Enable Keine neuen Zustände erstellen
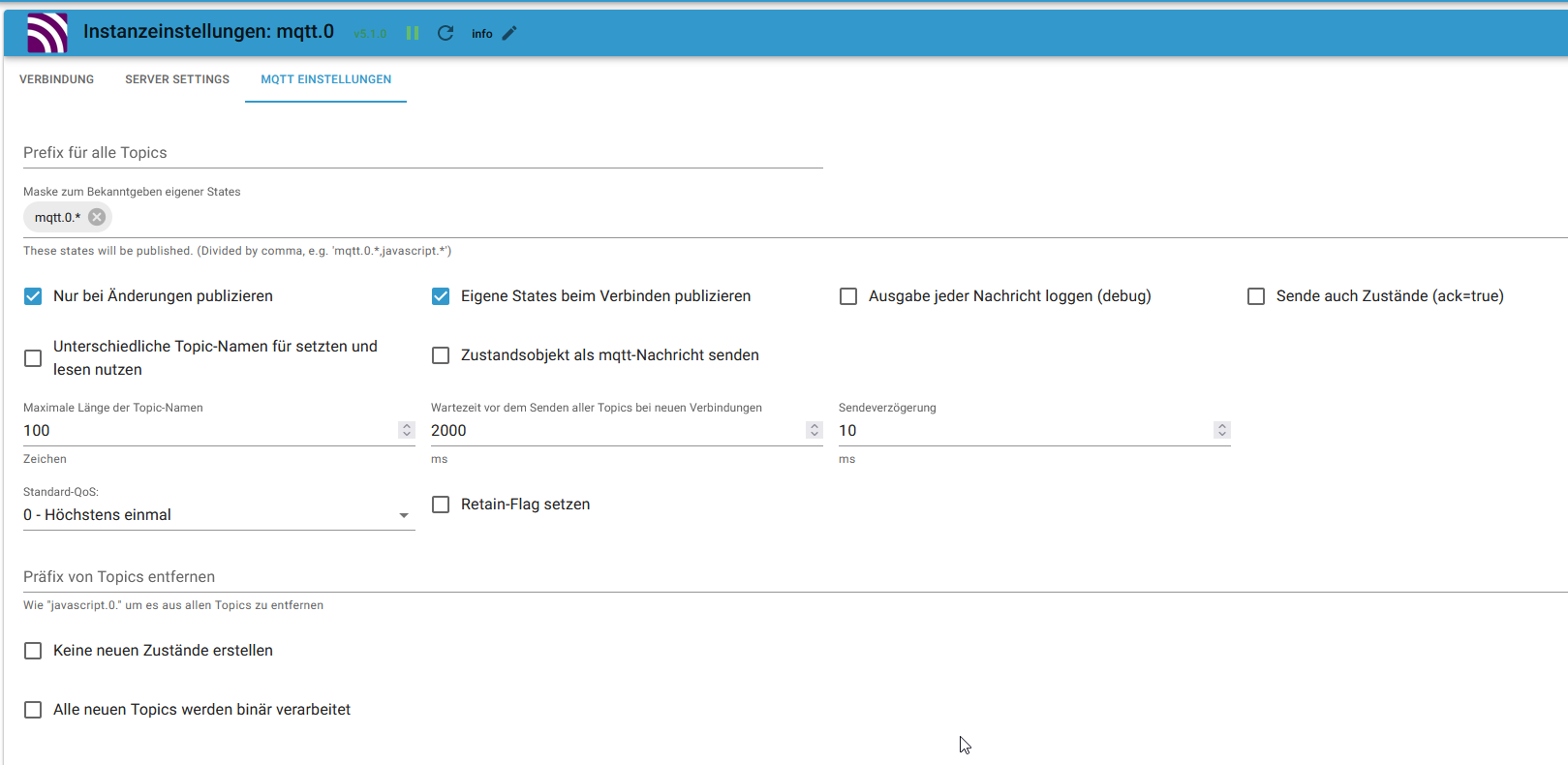This screenshot has height=765, width=1568. [x=33, y=651]
